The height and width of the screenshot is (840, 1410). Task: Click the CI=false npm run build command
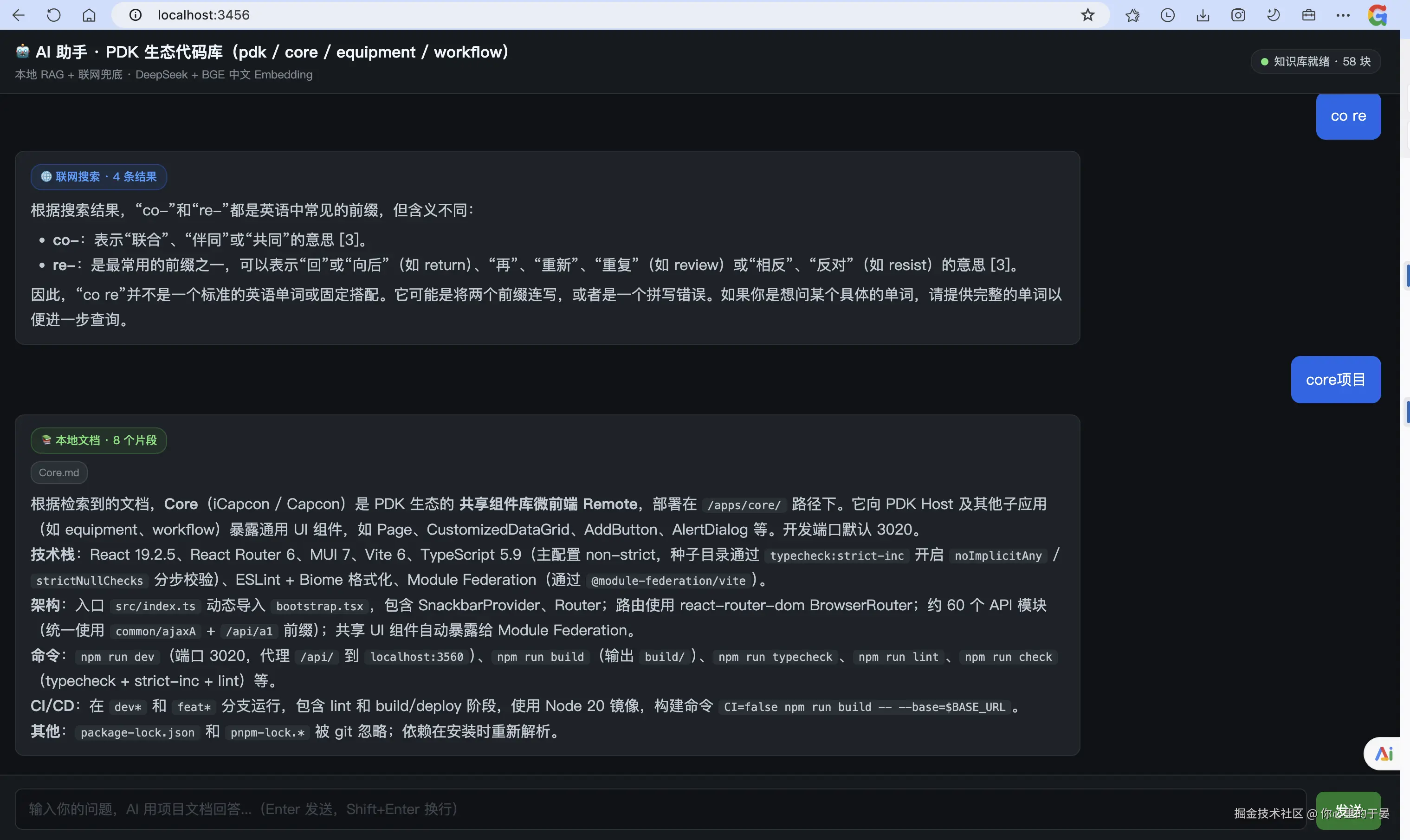click(864, 707)
